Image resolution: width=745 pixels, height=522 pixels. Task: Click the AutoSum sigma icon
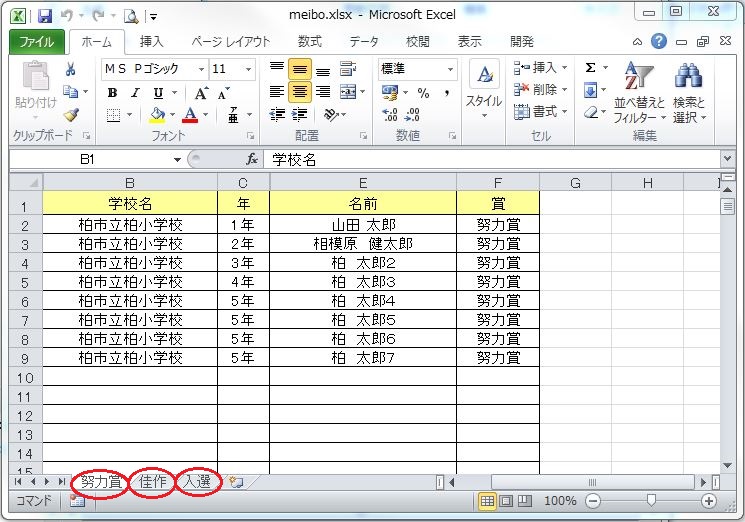590,68
